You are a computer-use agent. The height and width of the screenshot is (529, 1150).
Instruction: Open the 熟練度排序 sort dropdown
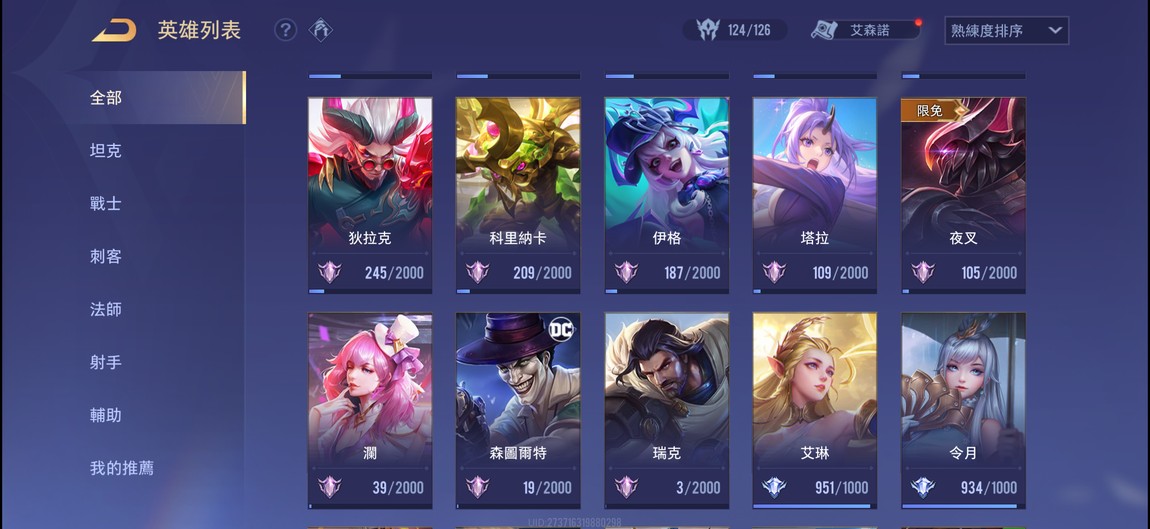click(1006, 31)
